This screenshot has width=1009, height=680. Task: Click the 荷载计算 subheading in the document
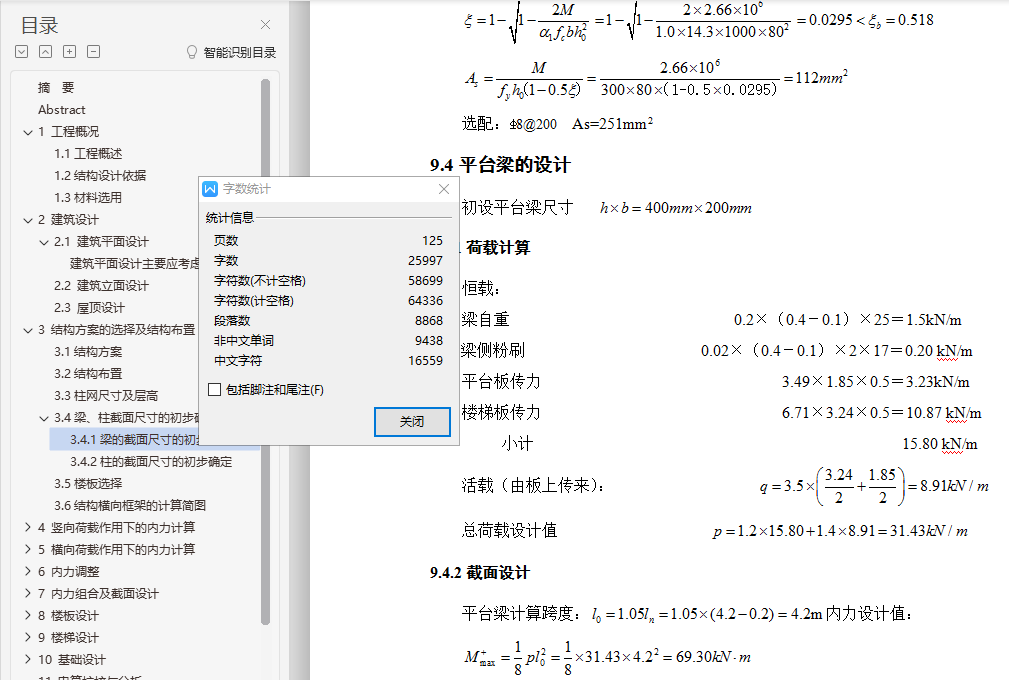click(x=498, y=248)
